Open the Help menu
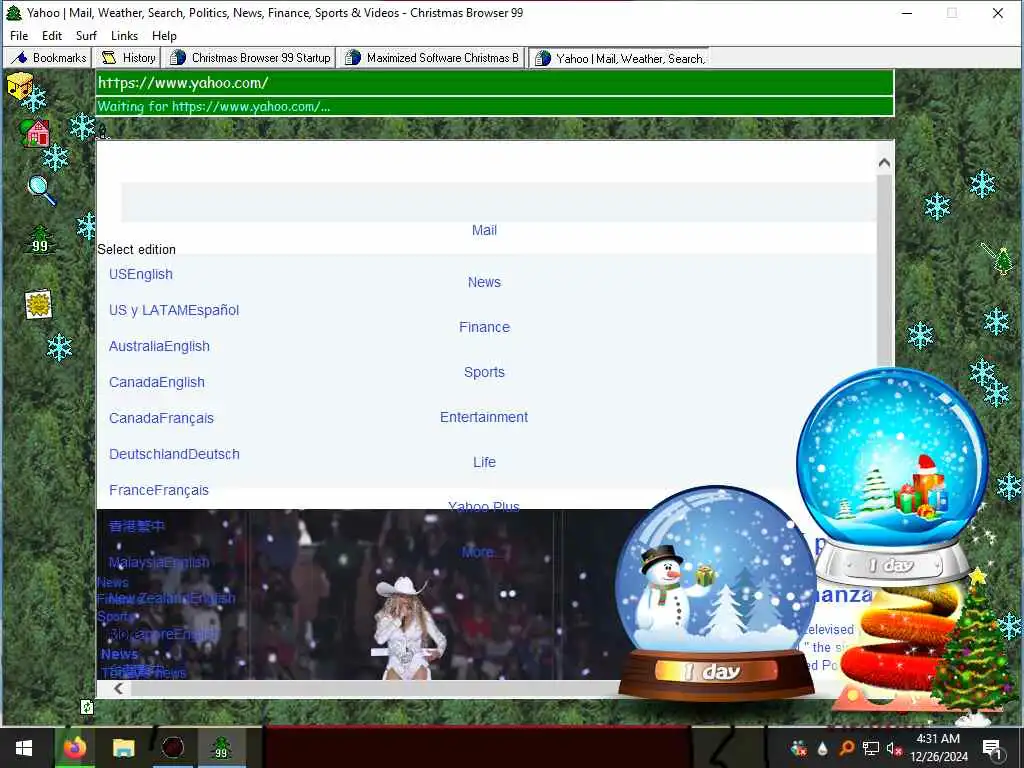This screenshot has height=768, width=1024. click(164, 36)
